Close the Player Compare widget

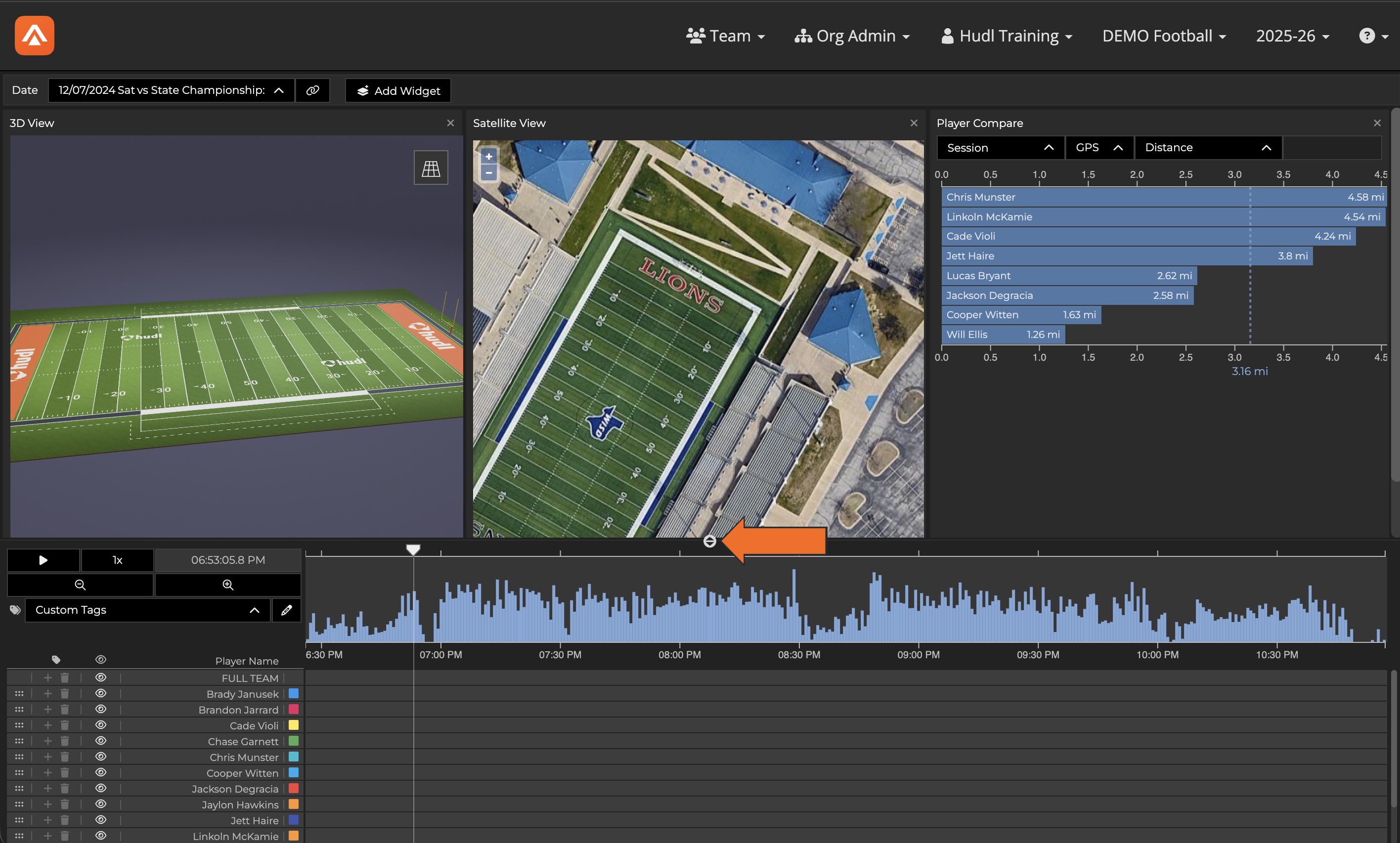click(1377, 123)
